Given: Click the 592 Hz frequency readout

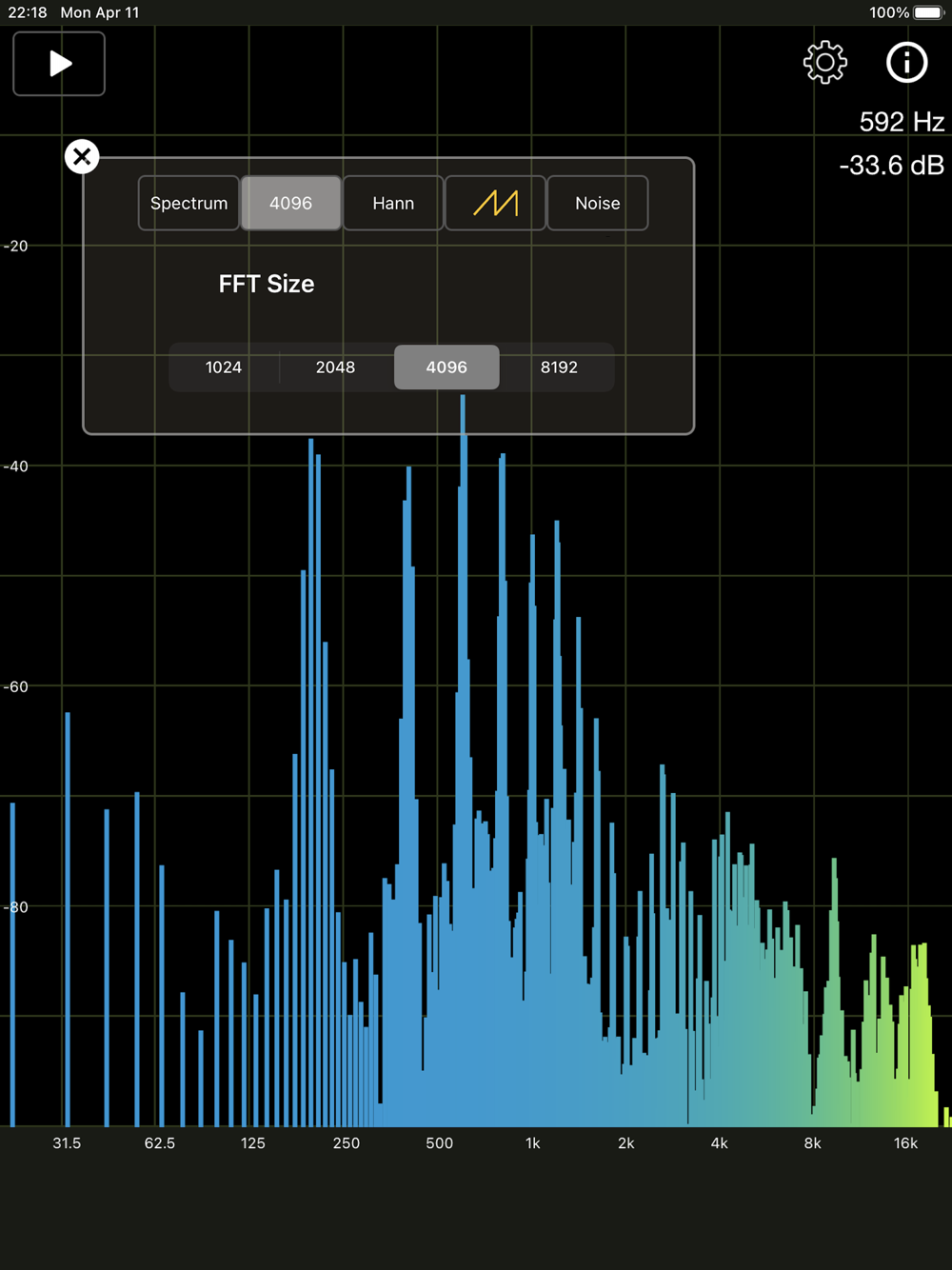Looking at the screenshot, I should [x=902, y=122].
